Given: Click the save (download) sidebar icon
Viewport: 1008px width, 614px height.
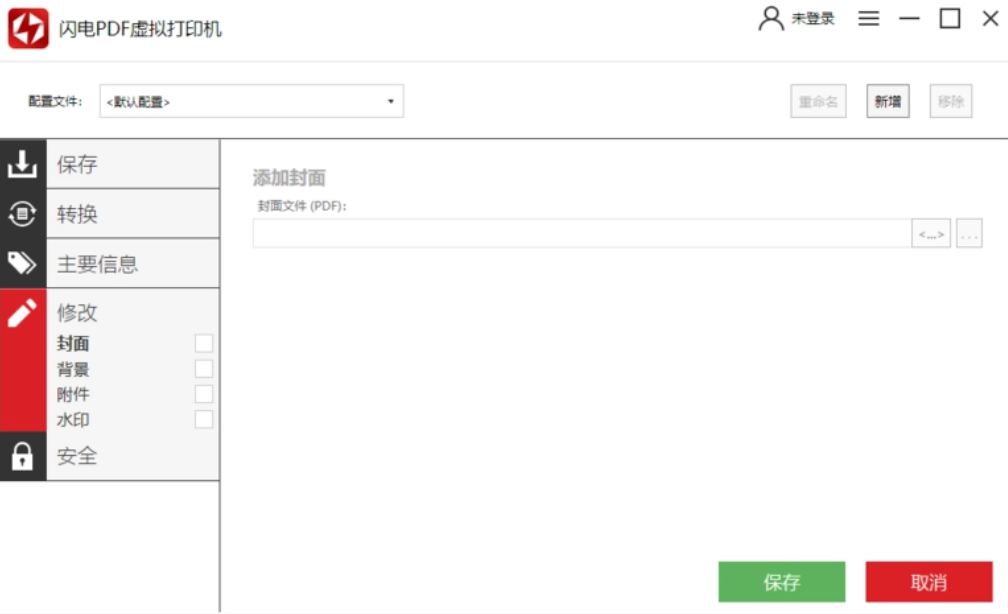Looking at the screenshot, I should pos(22,164).
